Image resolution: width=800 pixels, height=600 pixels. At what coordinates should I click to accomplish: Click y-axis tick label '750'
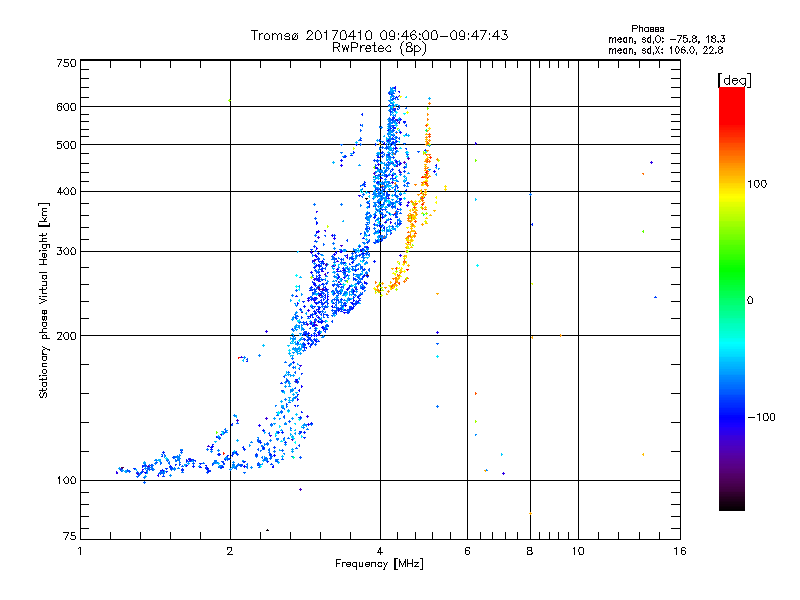click(x=66, y=63)
